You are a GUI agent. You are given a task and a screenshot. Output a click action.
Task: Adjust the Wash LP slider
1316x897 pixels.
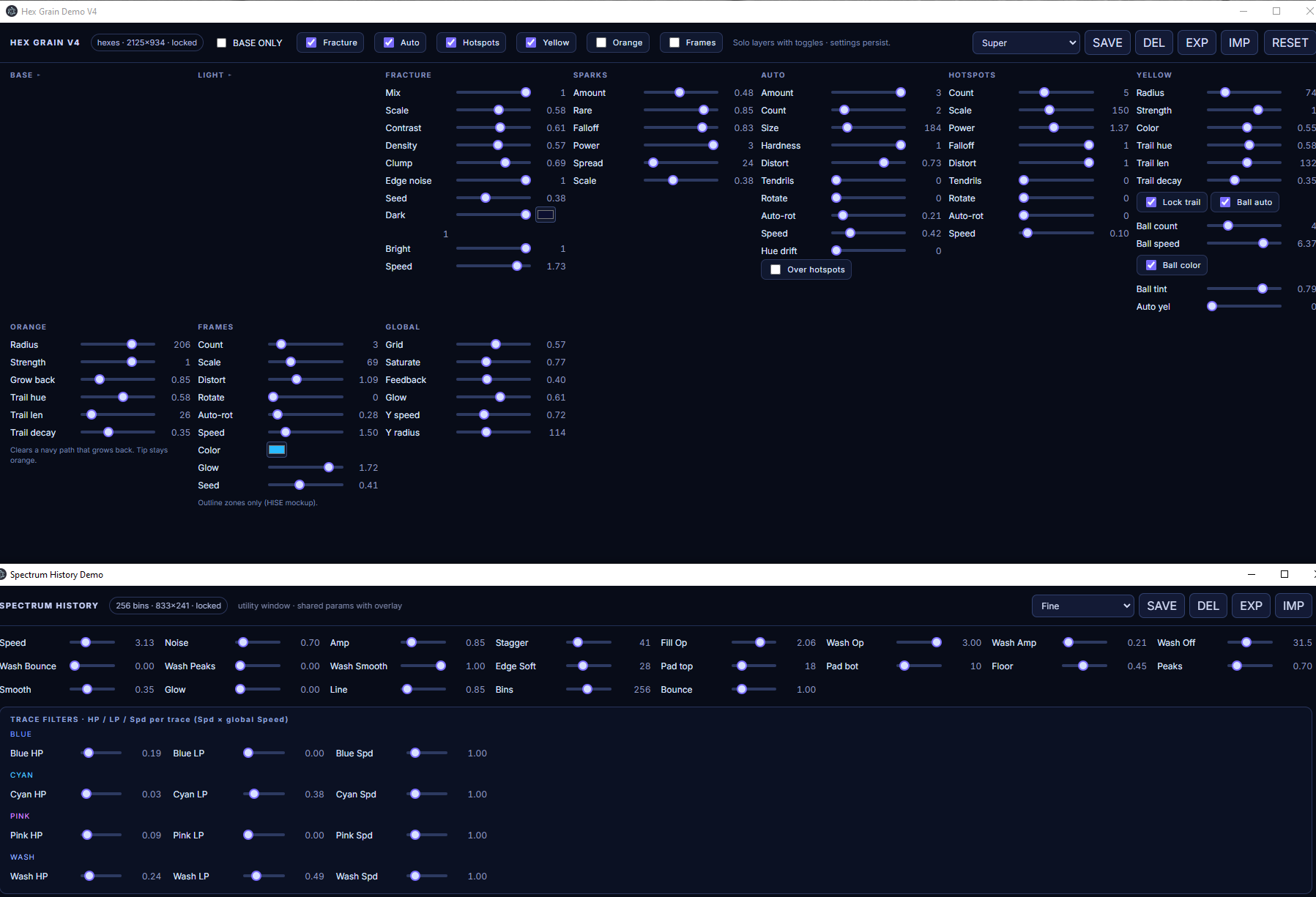pos(262,876)
